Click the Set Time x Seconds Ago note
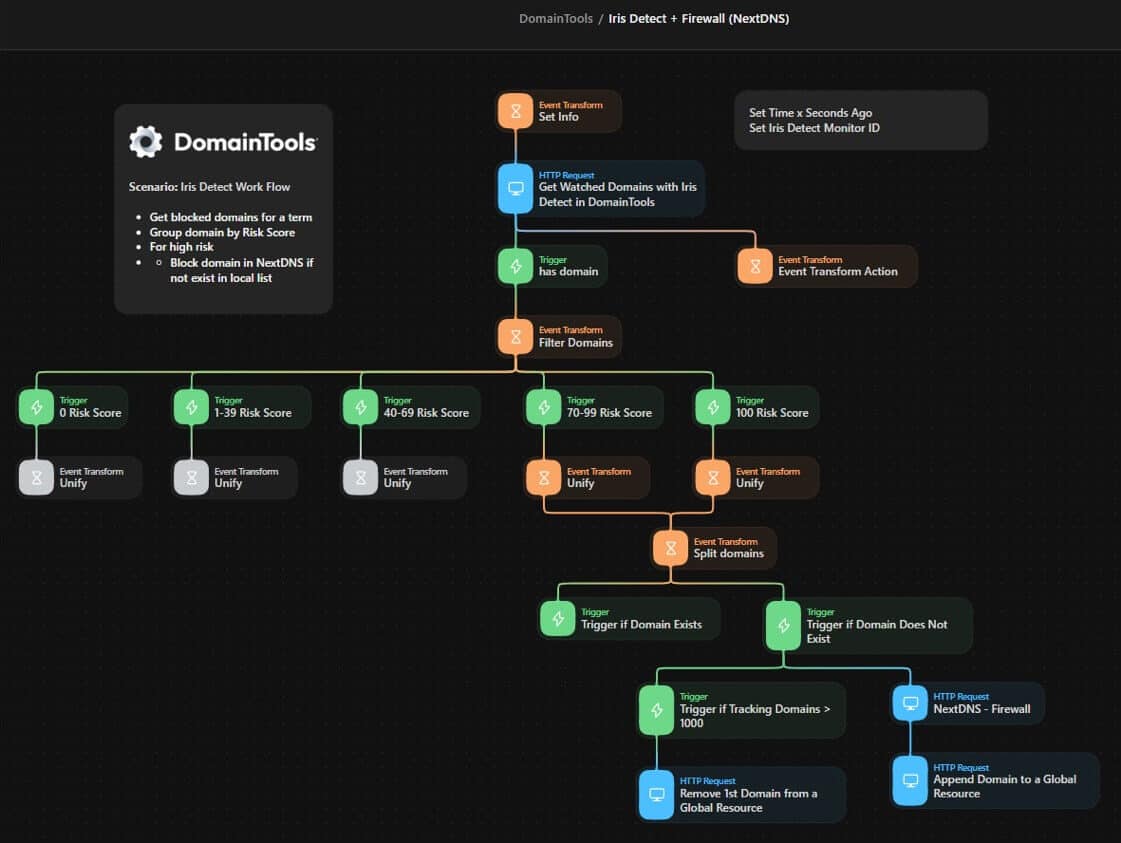1121x843 pixels. pos(810,113)
